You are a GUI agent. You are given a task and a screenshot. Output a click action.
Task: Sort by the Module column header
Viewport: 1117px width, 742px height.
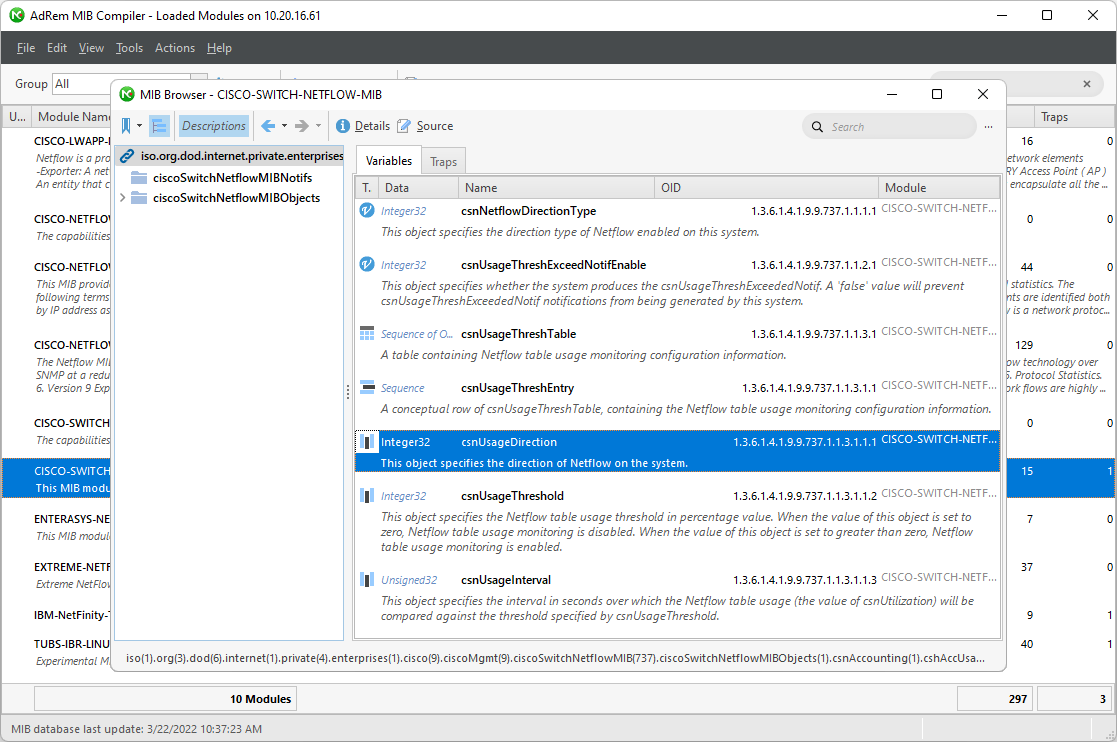click(x=938, y=188)
